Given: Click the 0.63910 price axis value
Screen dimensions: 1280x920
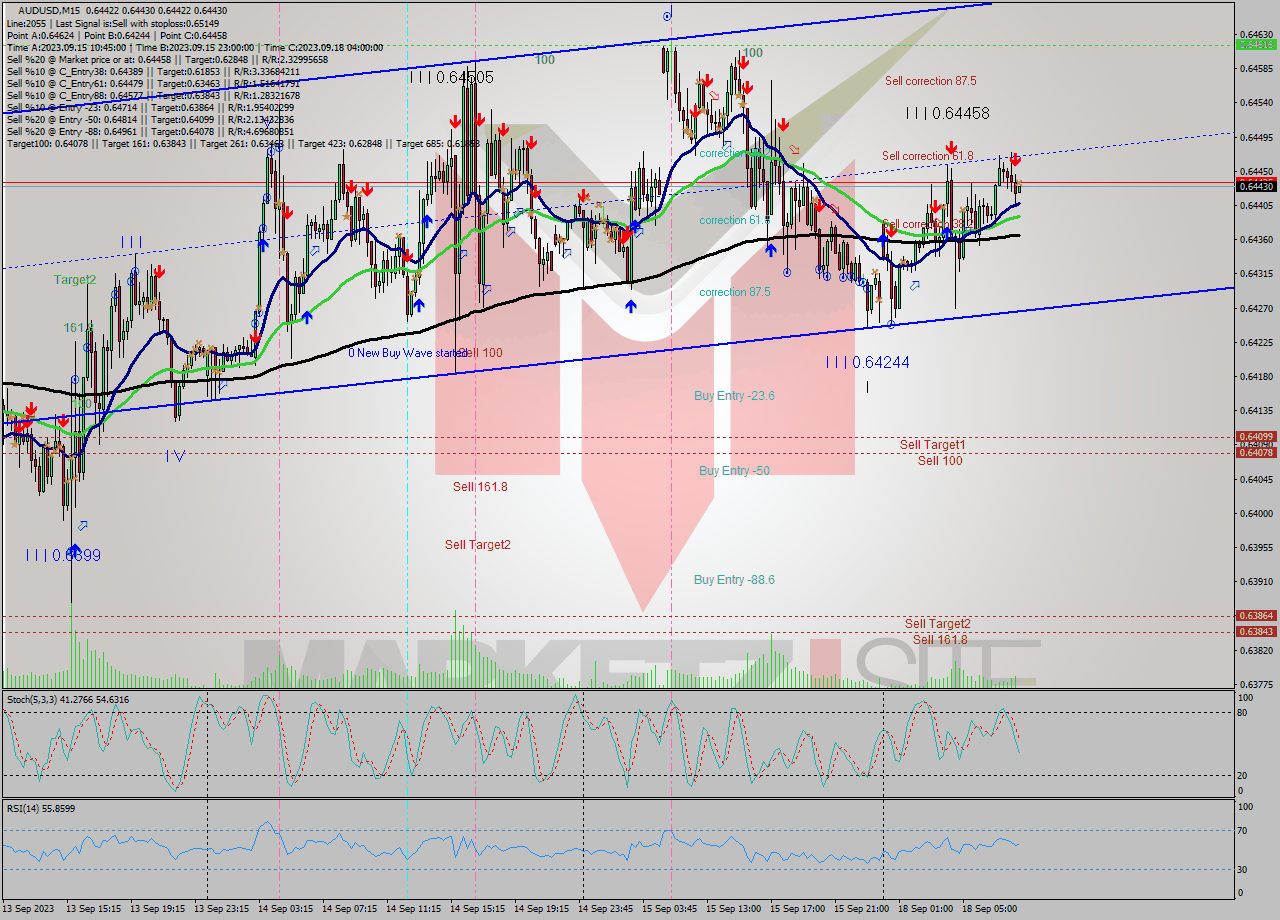Looking at the screenshot, I should pos(1256,581).
